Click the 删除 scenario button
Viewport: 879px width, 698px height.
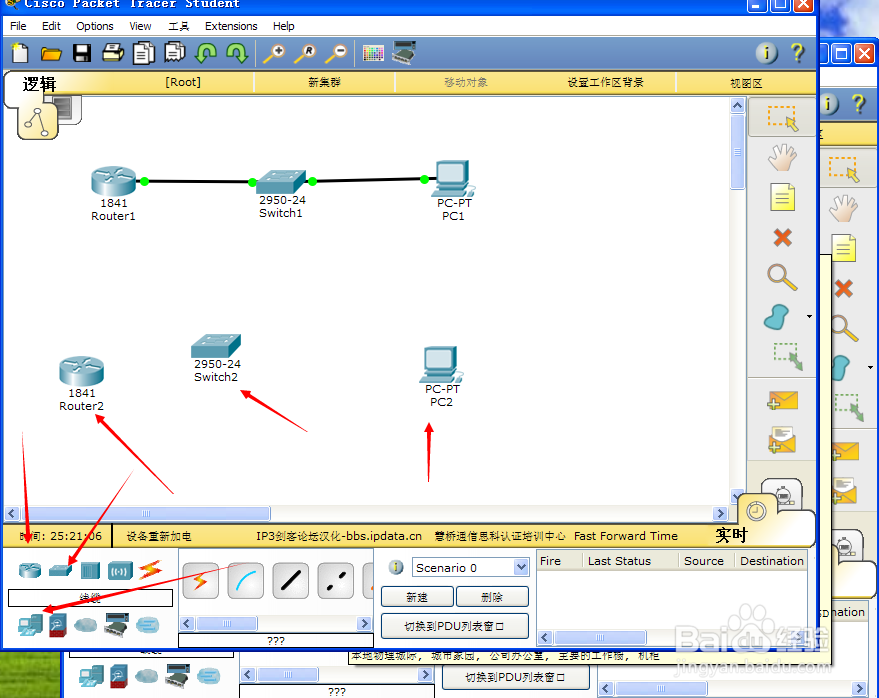pyautogui.click(x=492, y=597)
